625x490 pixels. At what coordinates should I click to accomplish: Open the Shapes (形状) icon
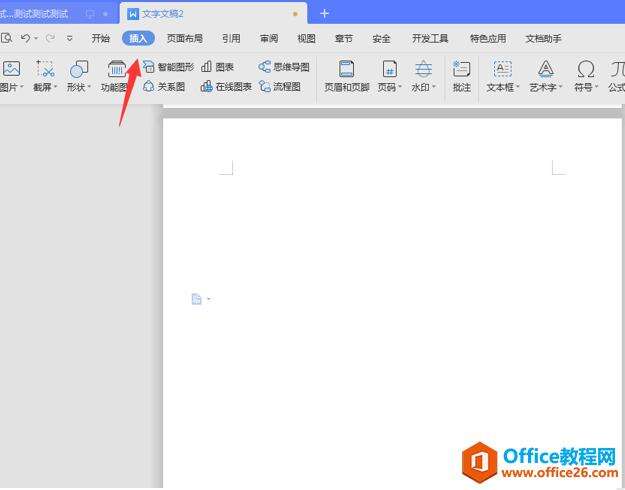79,69
